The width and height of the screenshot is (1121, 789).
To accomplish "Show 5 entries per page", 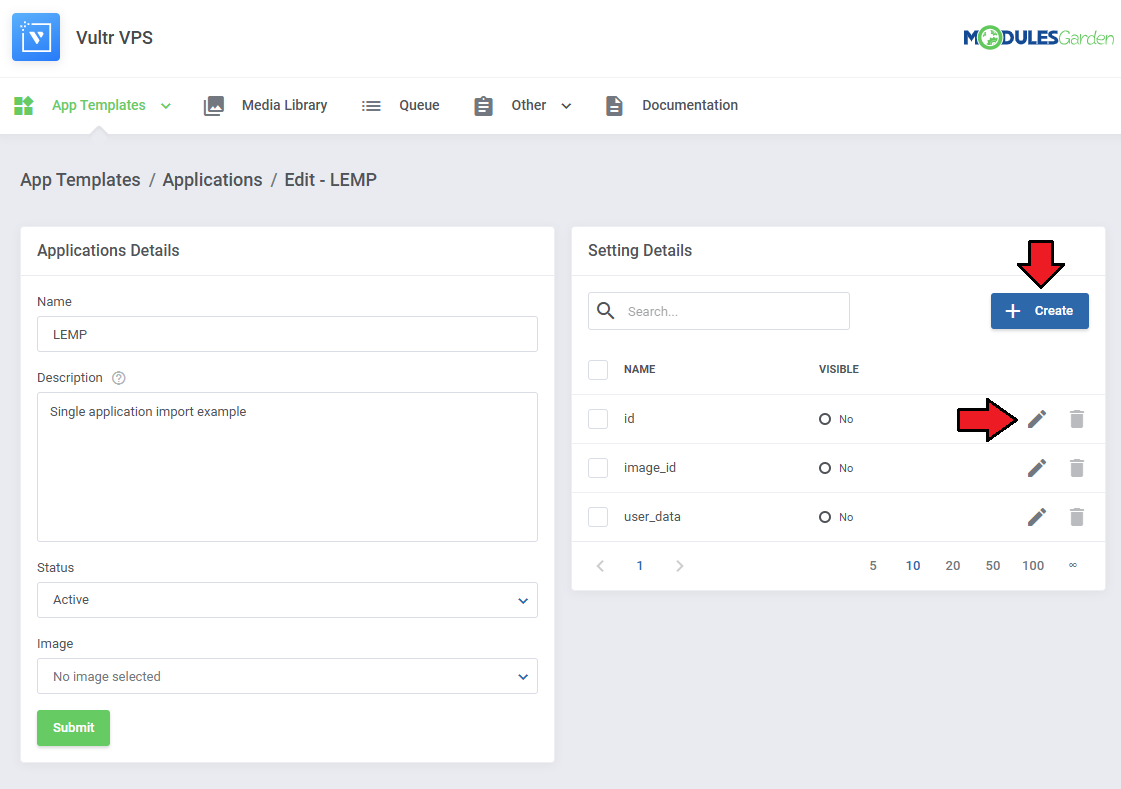I will pyautogui.click(x=873, y=566).
